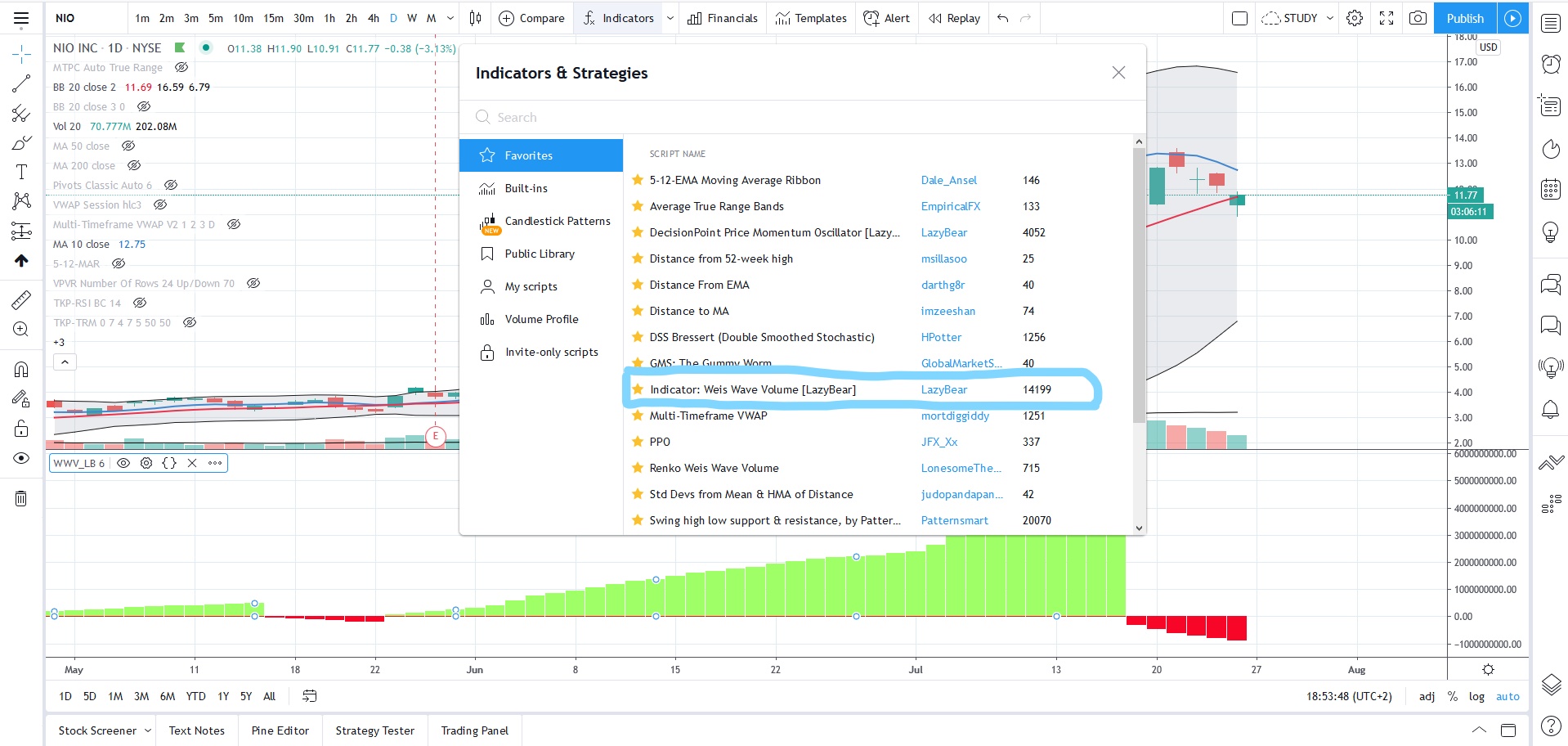The image size is (1568, 746).
Task: Remove drawings with trash icon
Action: pos(21,498)
